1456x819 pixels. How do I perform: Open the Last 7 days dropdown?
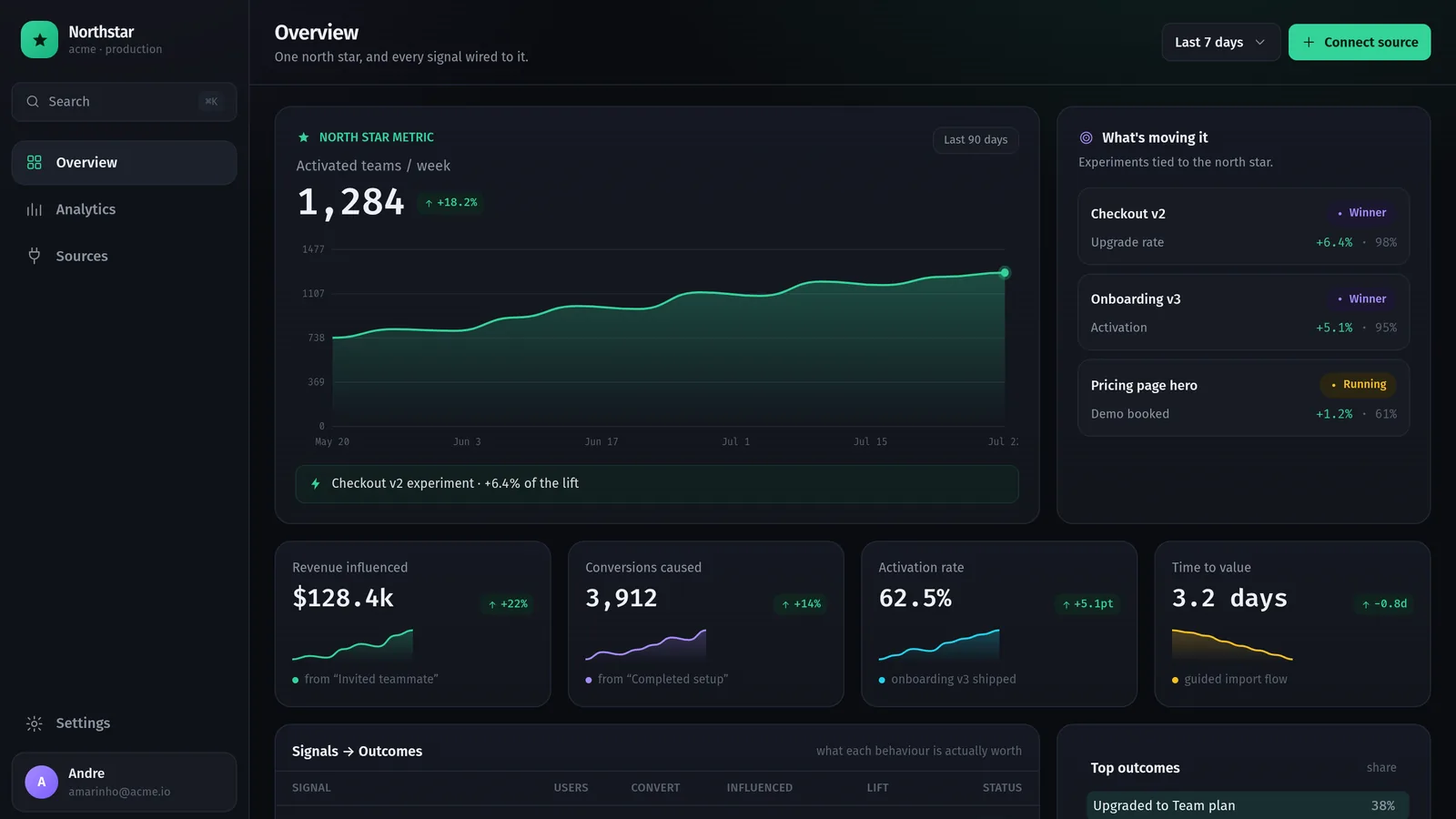click(1220, 42)
